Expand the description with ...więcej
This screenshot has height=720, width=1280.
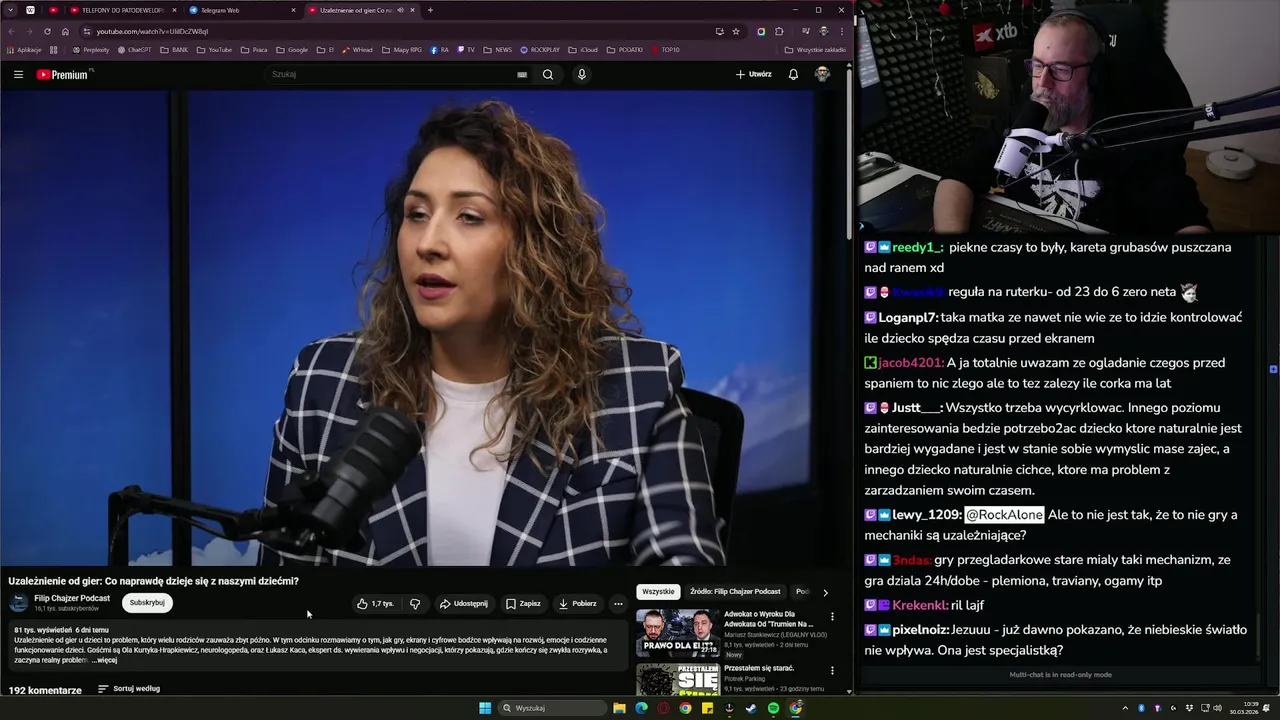pyautogui.click(x=105, y=660)
